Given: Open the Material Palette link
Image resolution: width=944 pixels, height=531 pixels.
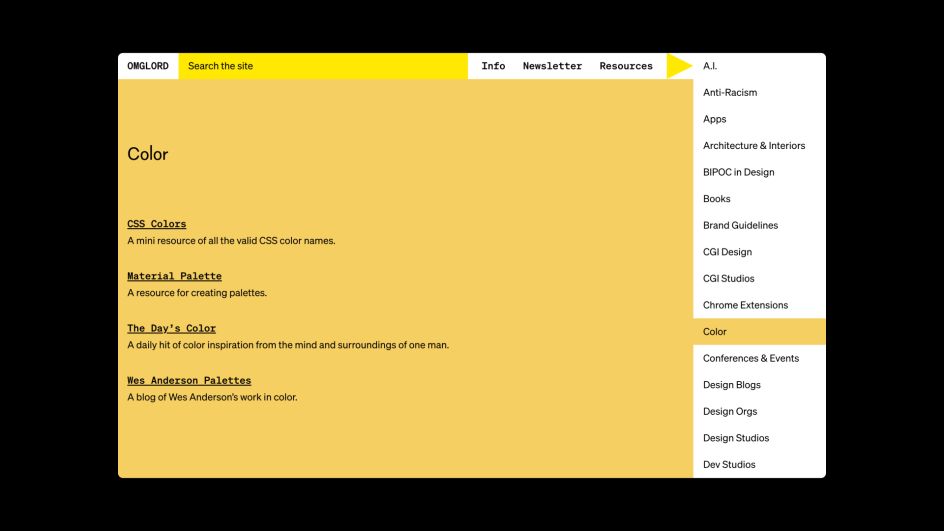Looking at the screenshot, I should (x=175, y=276).
